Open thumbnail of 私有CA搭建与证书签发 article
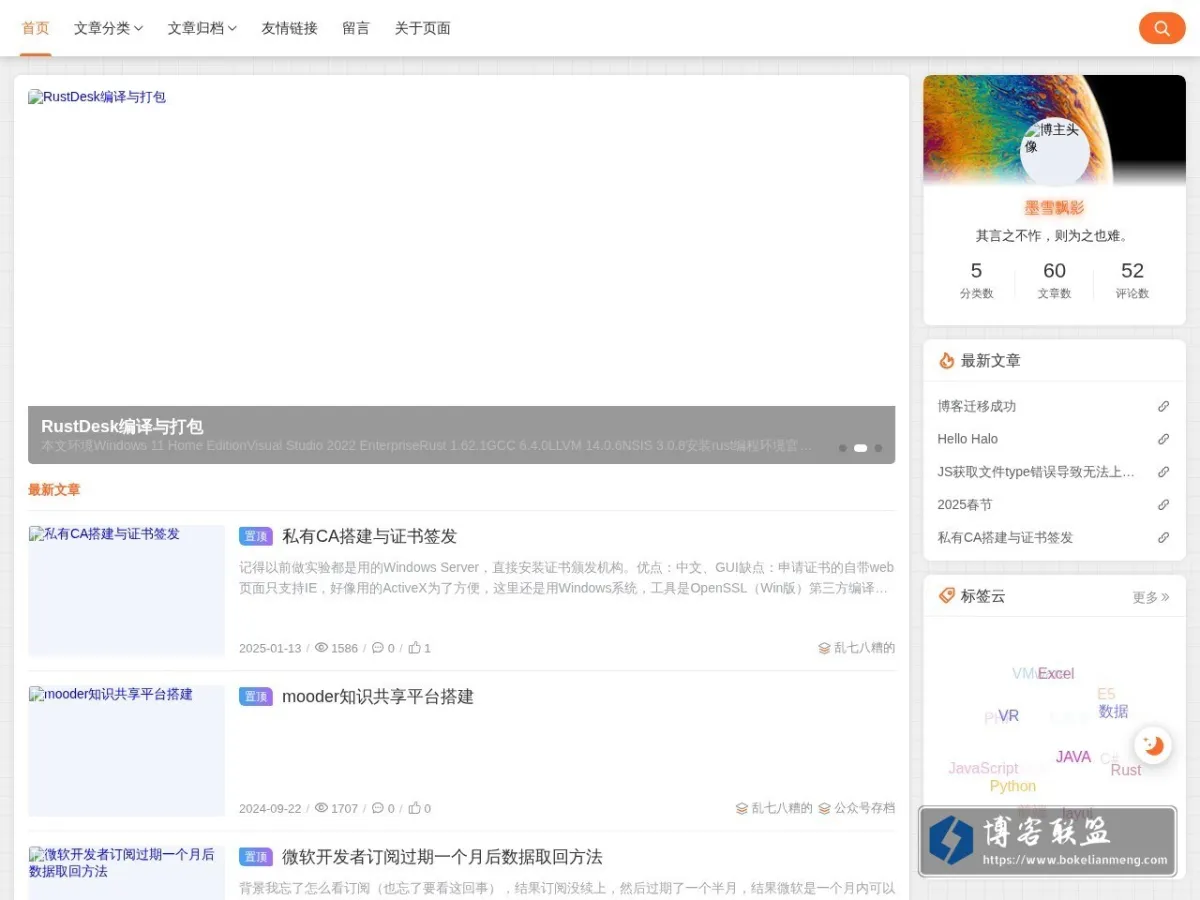Screen dimensions: 1200x900 pos(126,590)
